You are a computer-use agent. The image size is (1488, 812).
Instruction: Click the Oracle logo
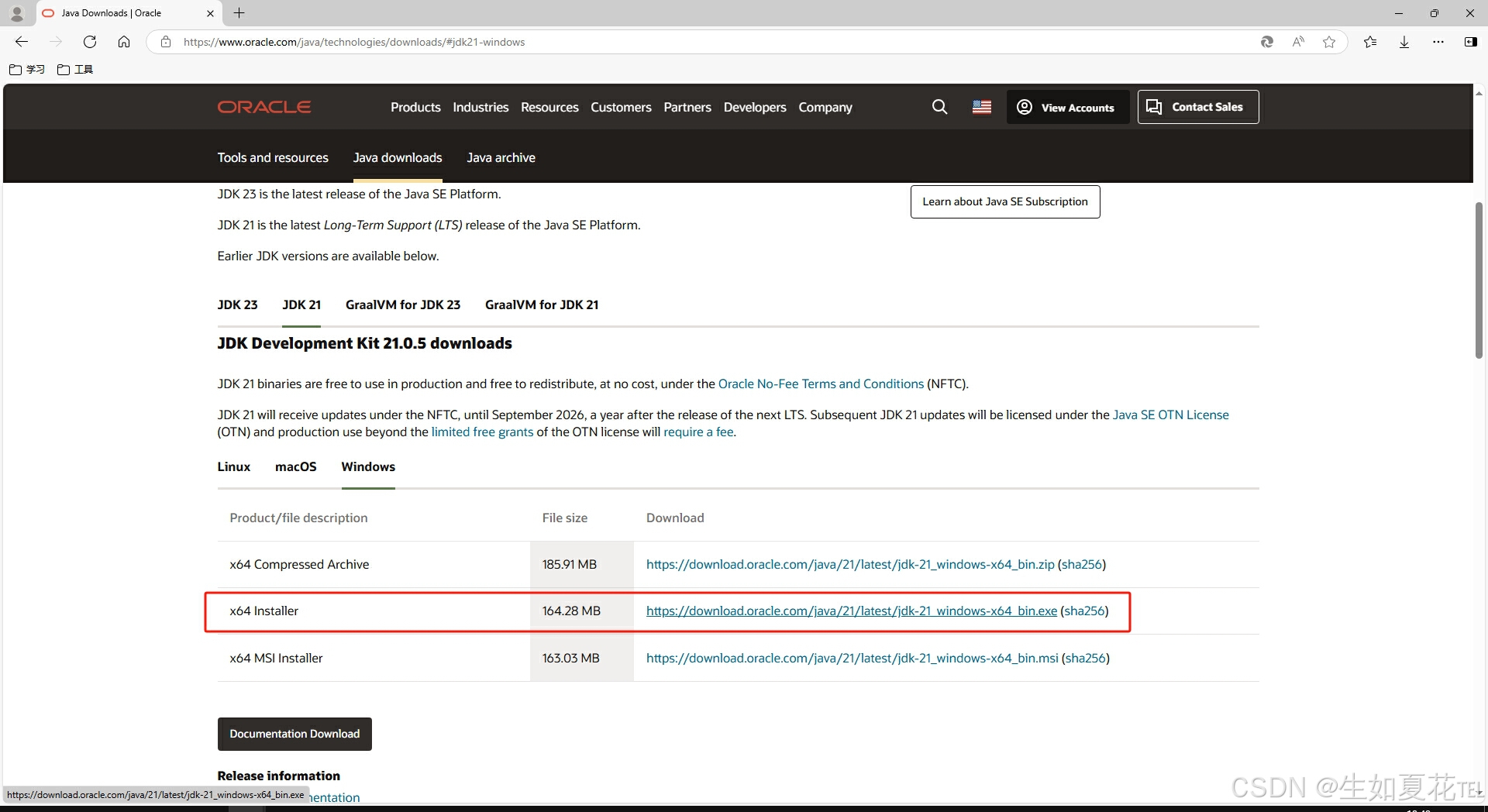[x=264, y=107]
